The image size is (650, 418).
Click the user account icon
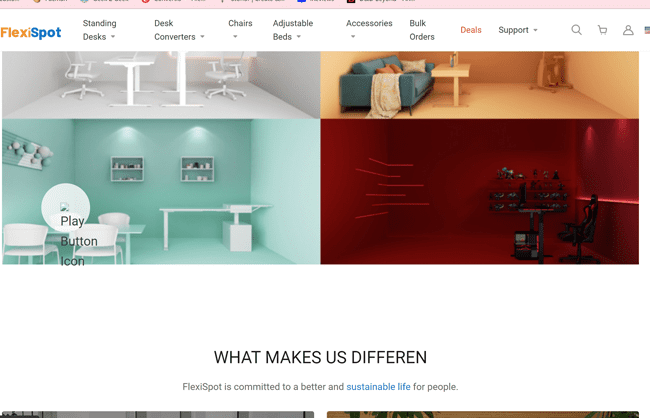628,30
